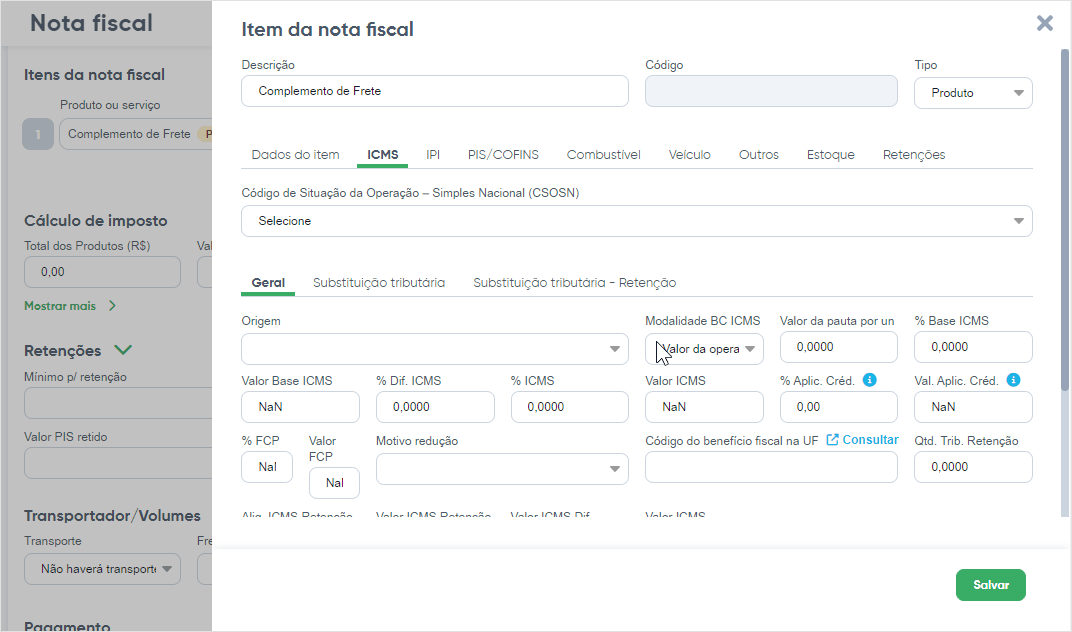
Task: Focus the % ICMS input field
Action: pyautogui.click(x=569, y=407)
